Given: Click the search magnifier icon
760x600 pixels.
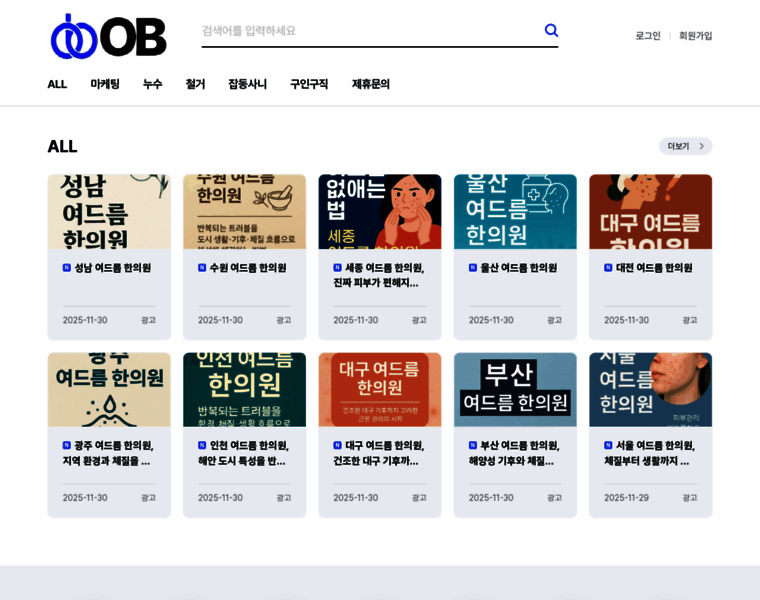Looking at the screenshot, I should (x=551, y=31).
